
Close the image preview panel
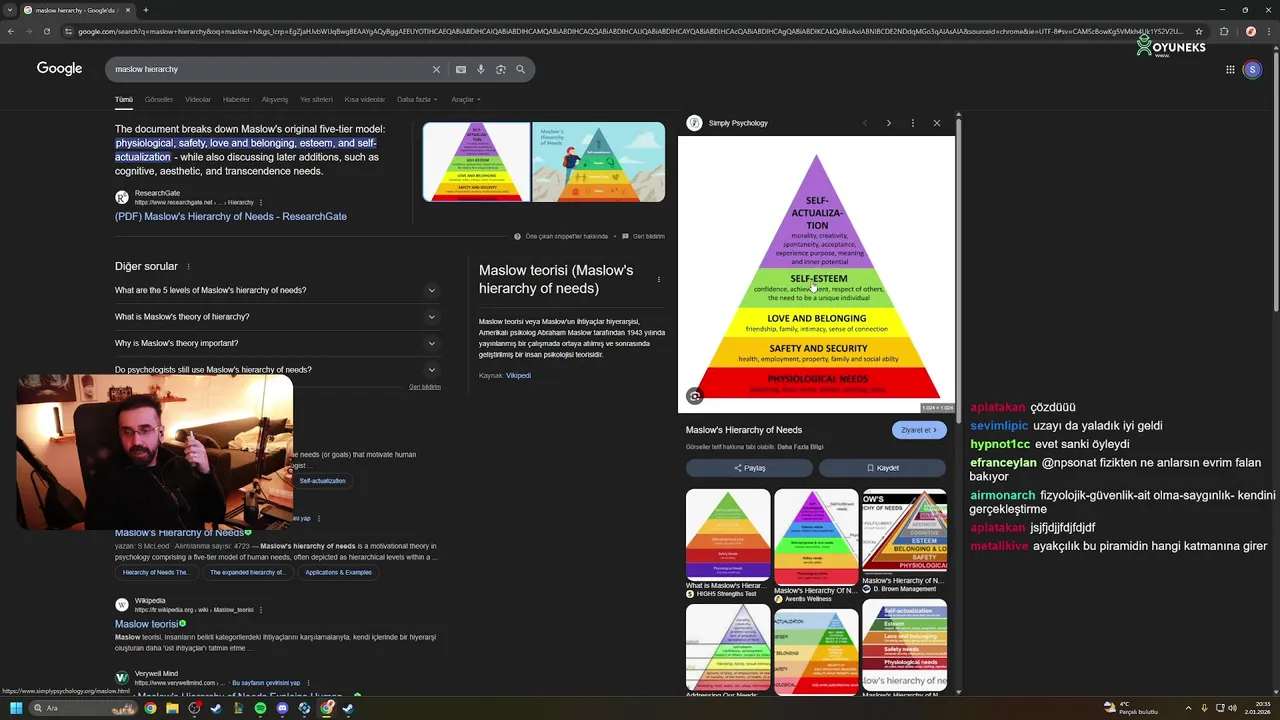point(937,123)
